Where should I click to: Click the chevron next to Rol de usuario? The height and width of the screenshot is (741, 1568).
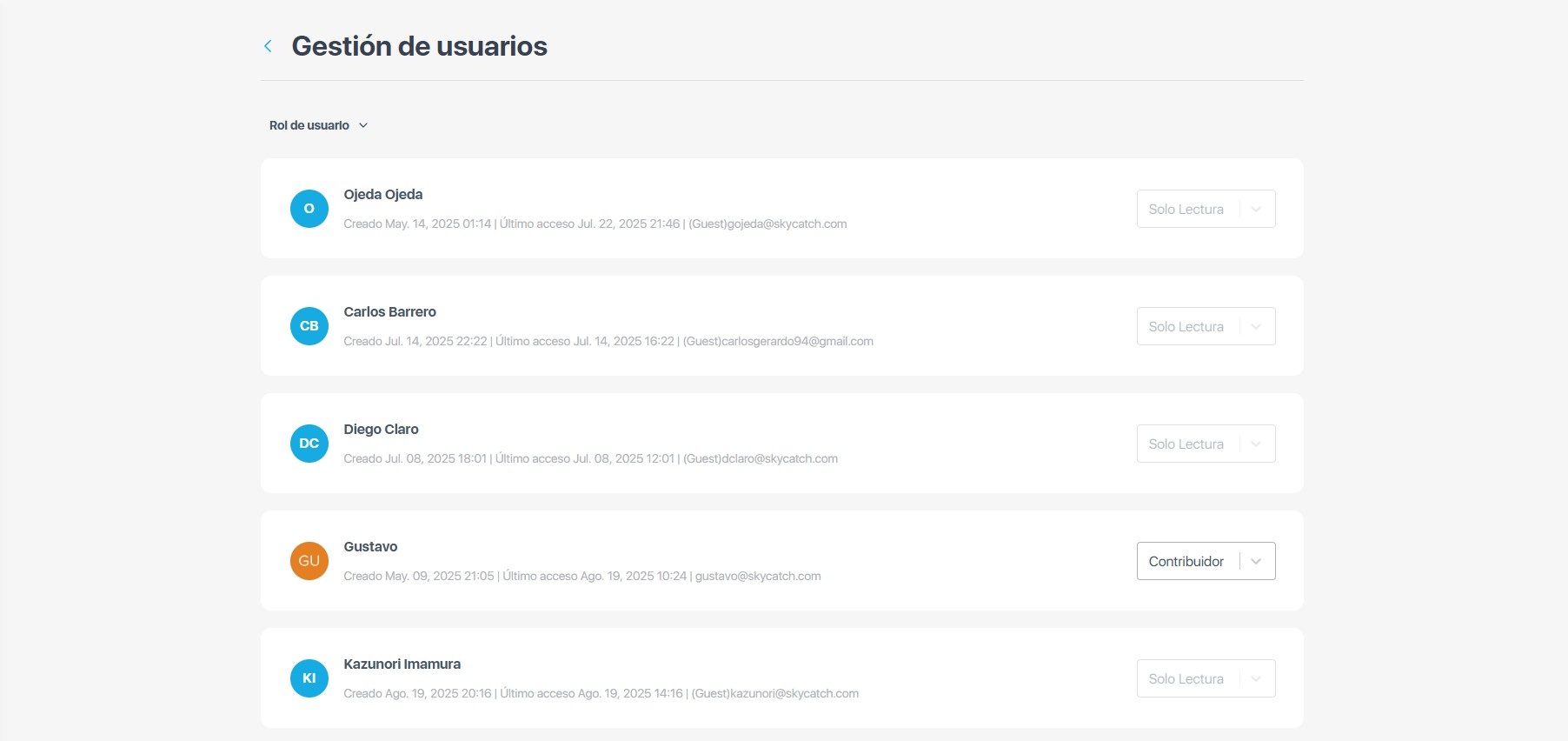363,125
